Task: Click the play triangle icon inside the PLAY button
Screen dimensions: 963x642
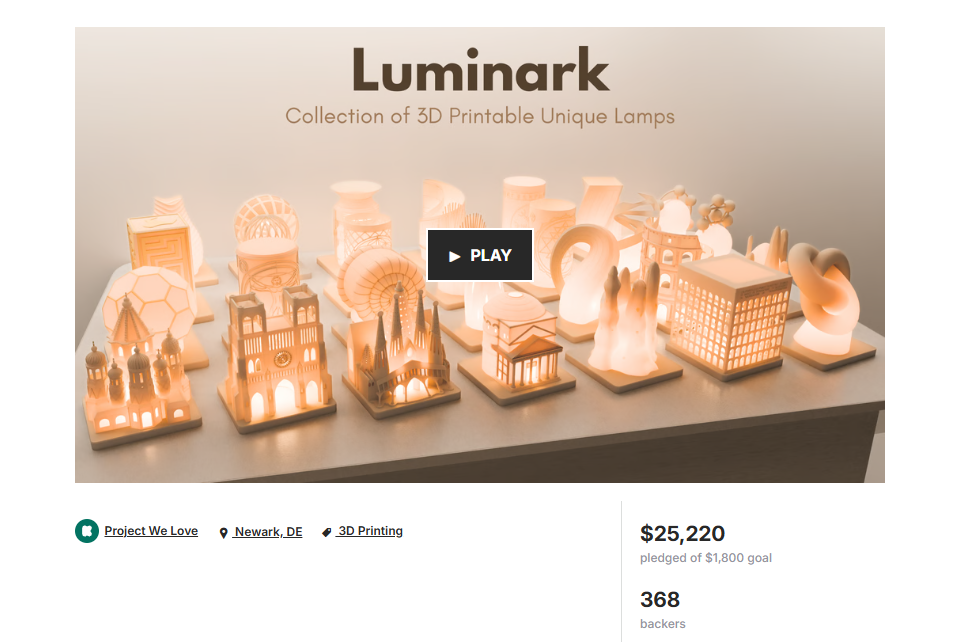Action: [x=454, y=256]
